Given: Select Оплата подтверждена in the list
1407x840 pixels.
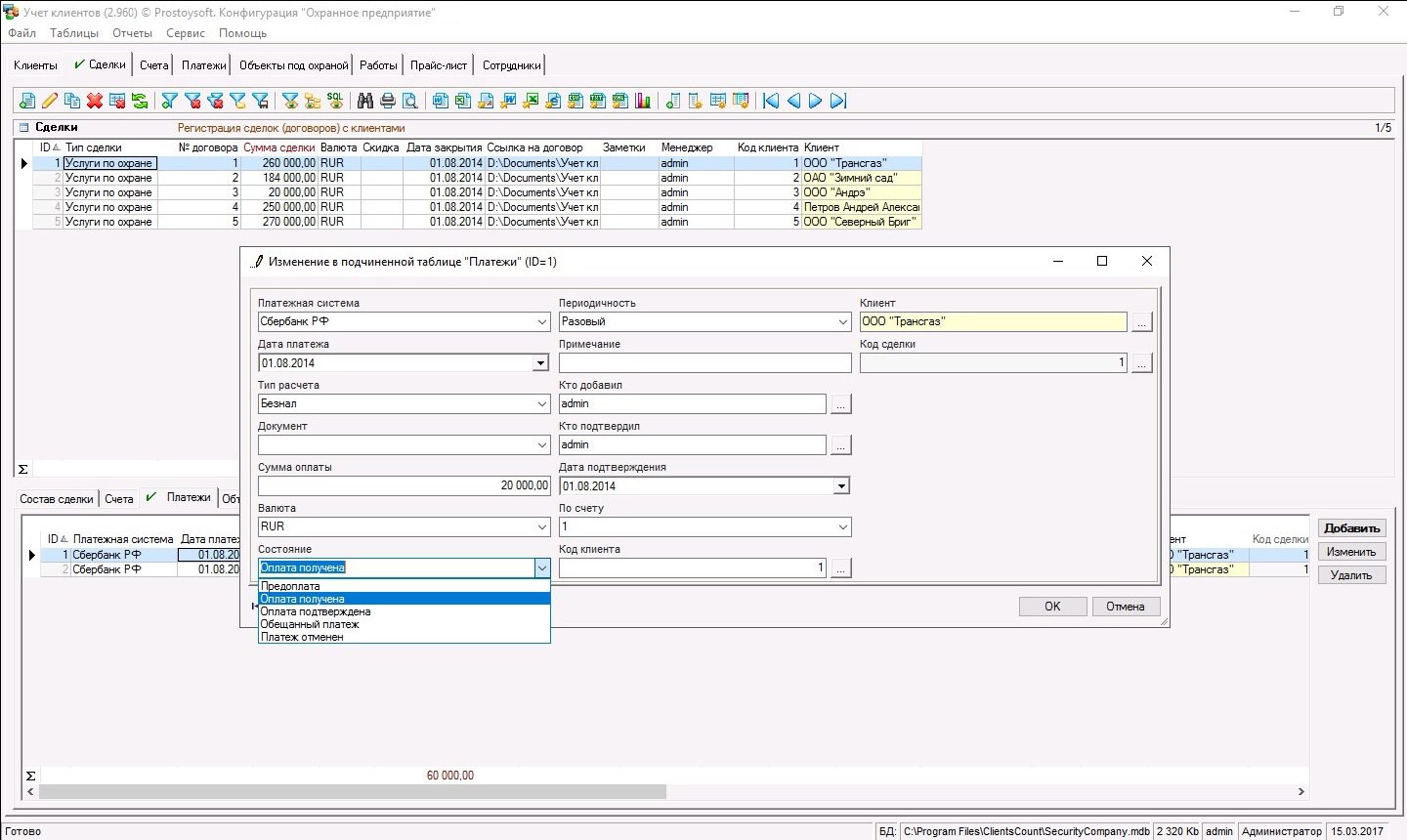Looking at the screenshot, I should pyautogui.click(x=315, y=611).
